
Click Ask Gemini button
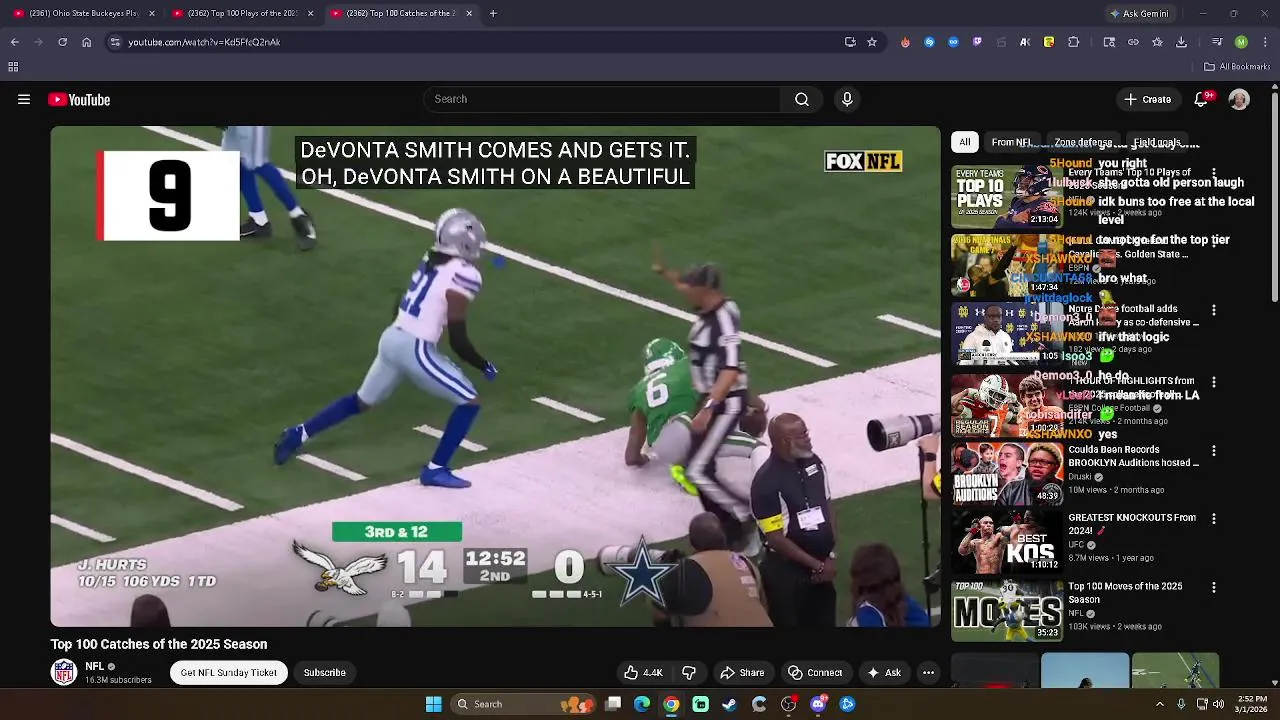1138,13
